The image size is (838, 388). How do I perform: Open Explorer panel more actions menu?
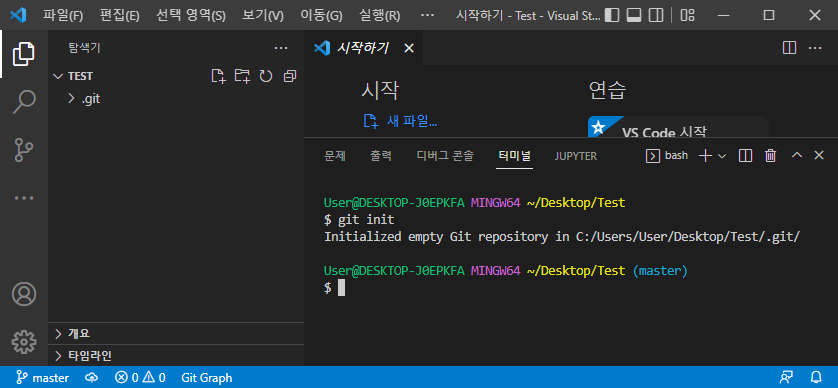click(281, 48)
